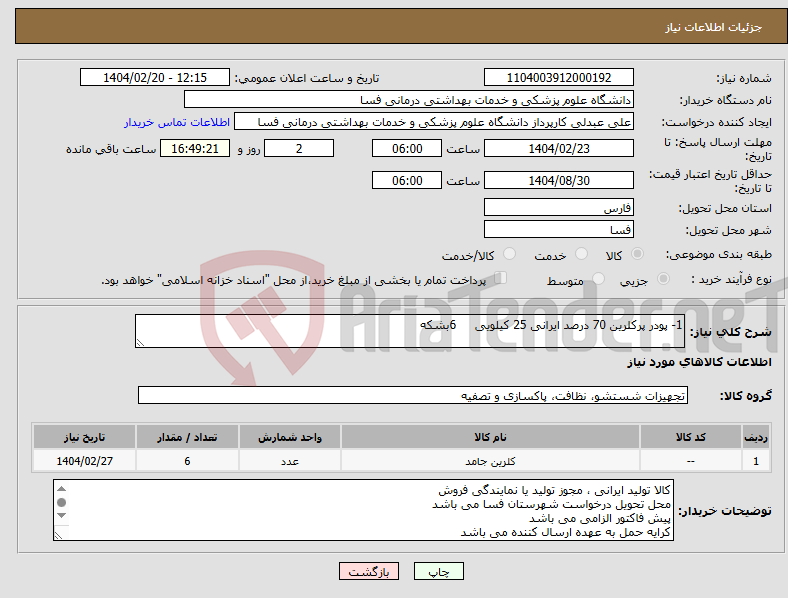Image resolution: width=788 pixels, height=598 pixels.
Task: Click the نام کالا column header
Action: tap(490, 437)
